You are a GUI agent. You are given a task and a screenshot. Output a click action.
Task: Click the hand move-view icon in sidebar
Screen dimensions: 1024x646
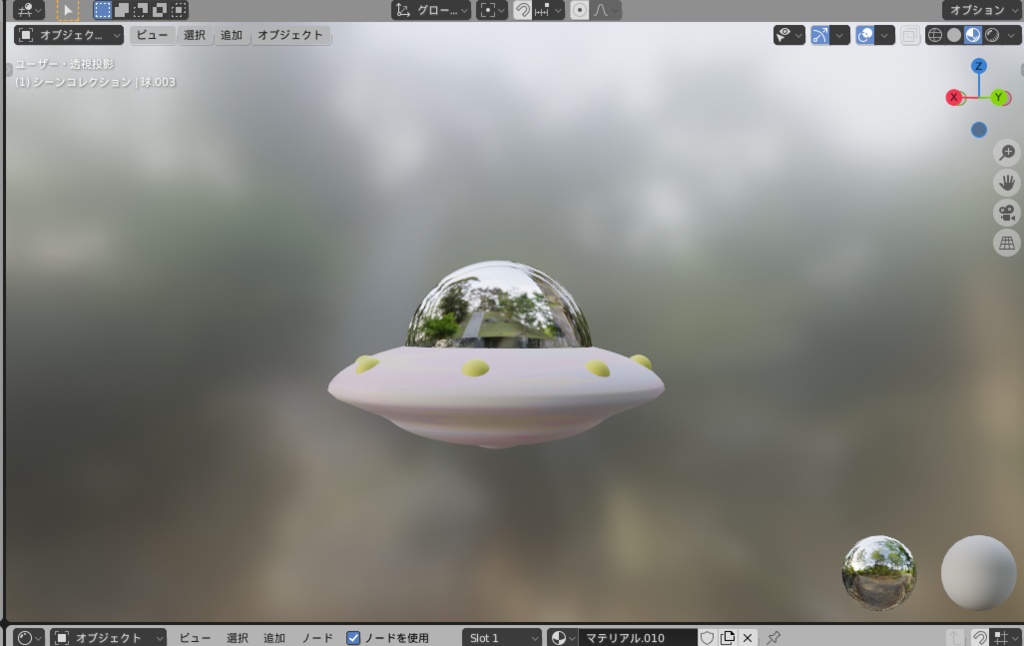[1007, 182]
